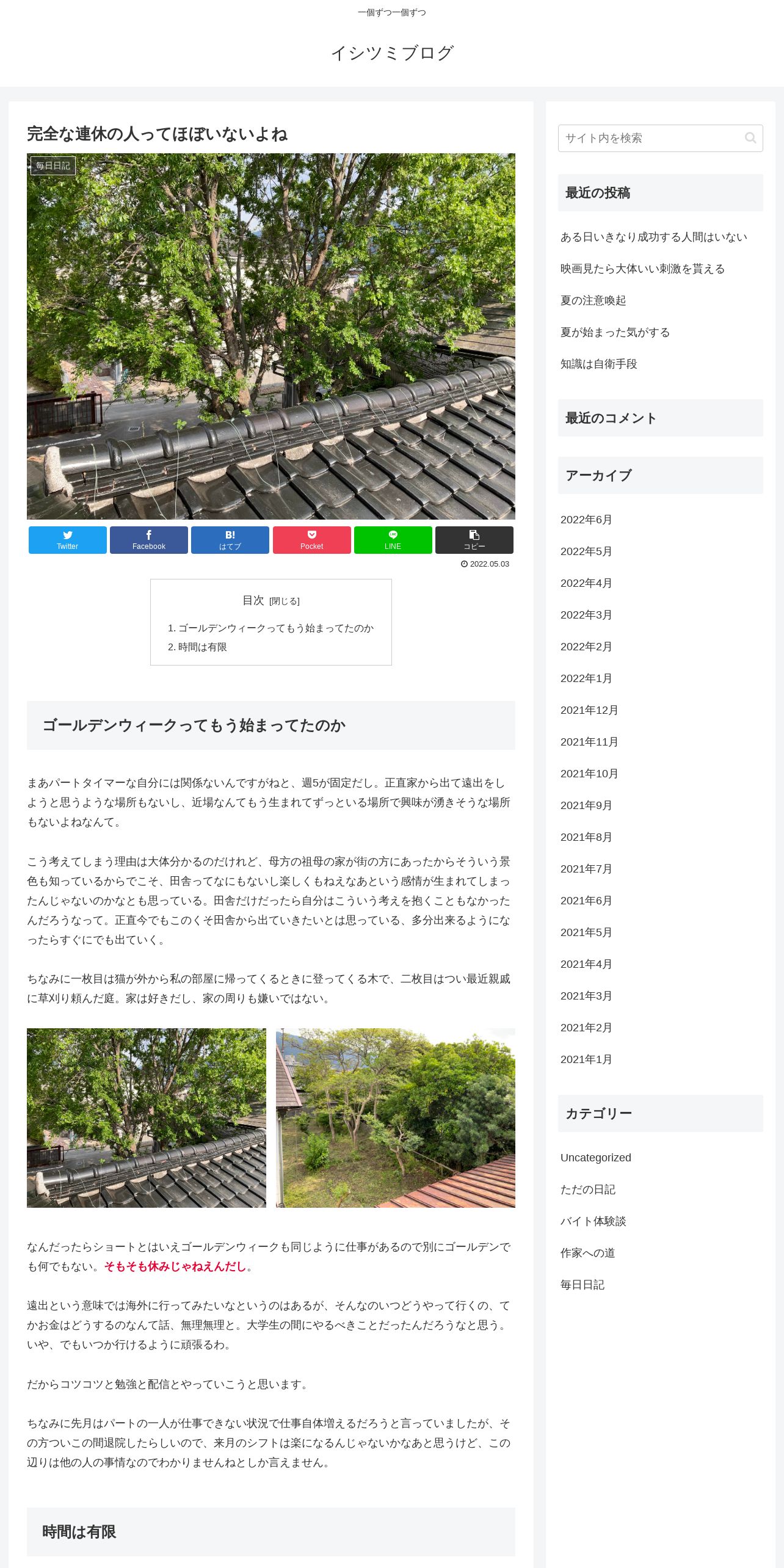Open the 2022年5月 archive
The width and height of the screenshot is (784, 1568).
point(586,551)
